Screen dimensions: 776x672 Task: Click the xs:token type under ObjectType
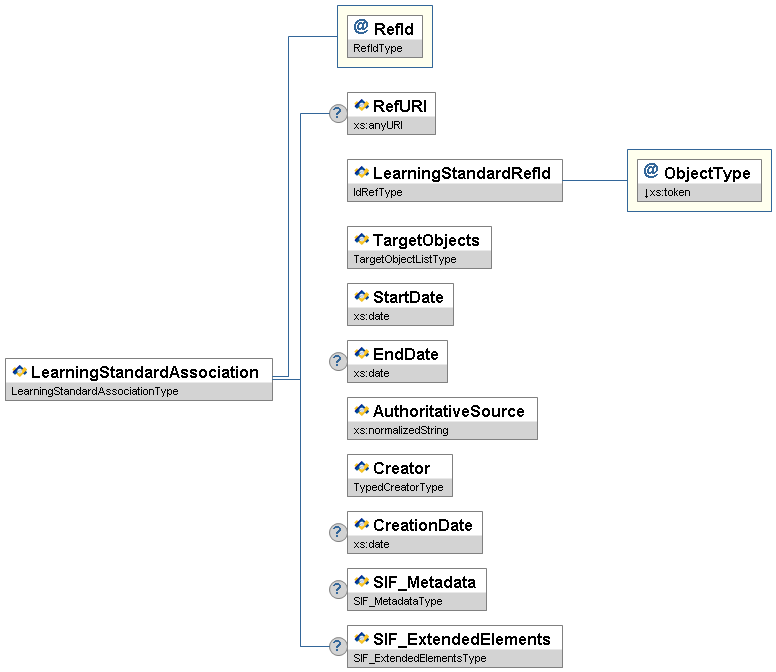[x=667, y=192]
